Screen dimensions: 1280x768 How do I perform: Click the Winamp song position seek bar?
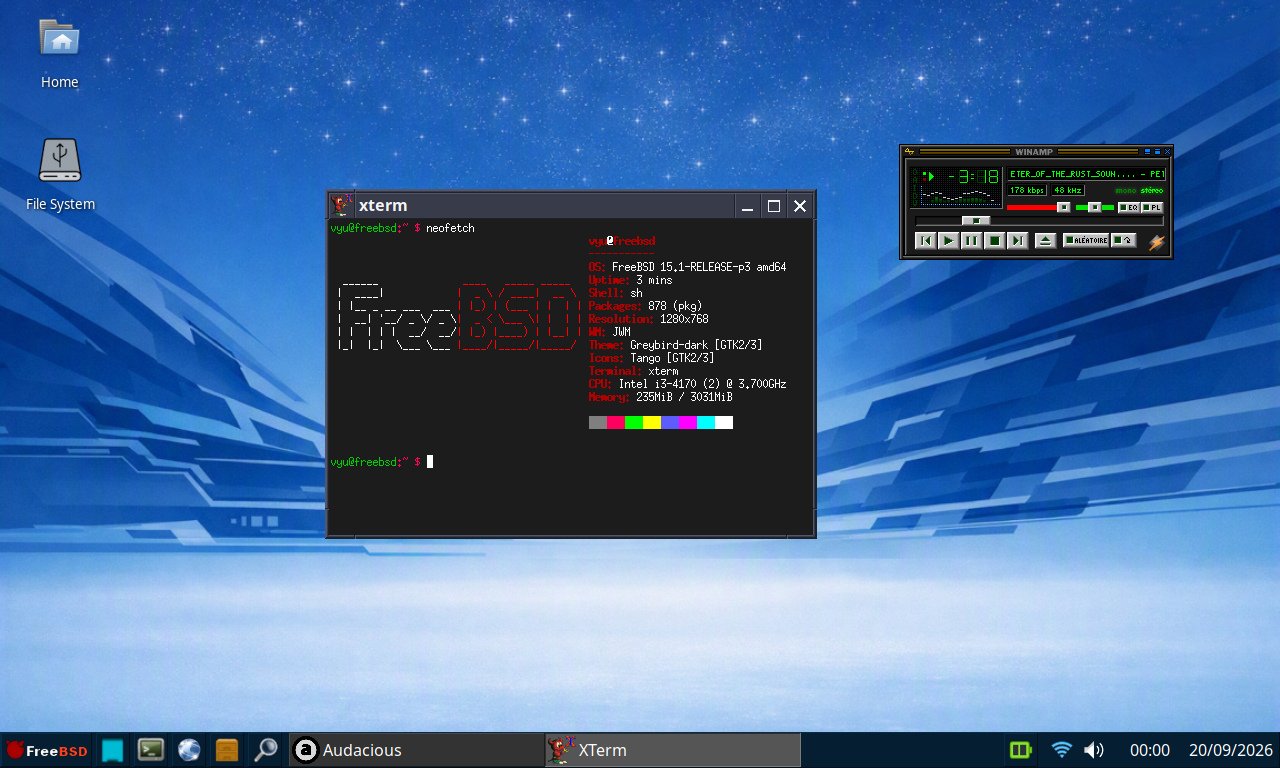[x=1039, y=220]
